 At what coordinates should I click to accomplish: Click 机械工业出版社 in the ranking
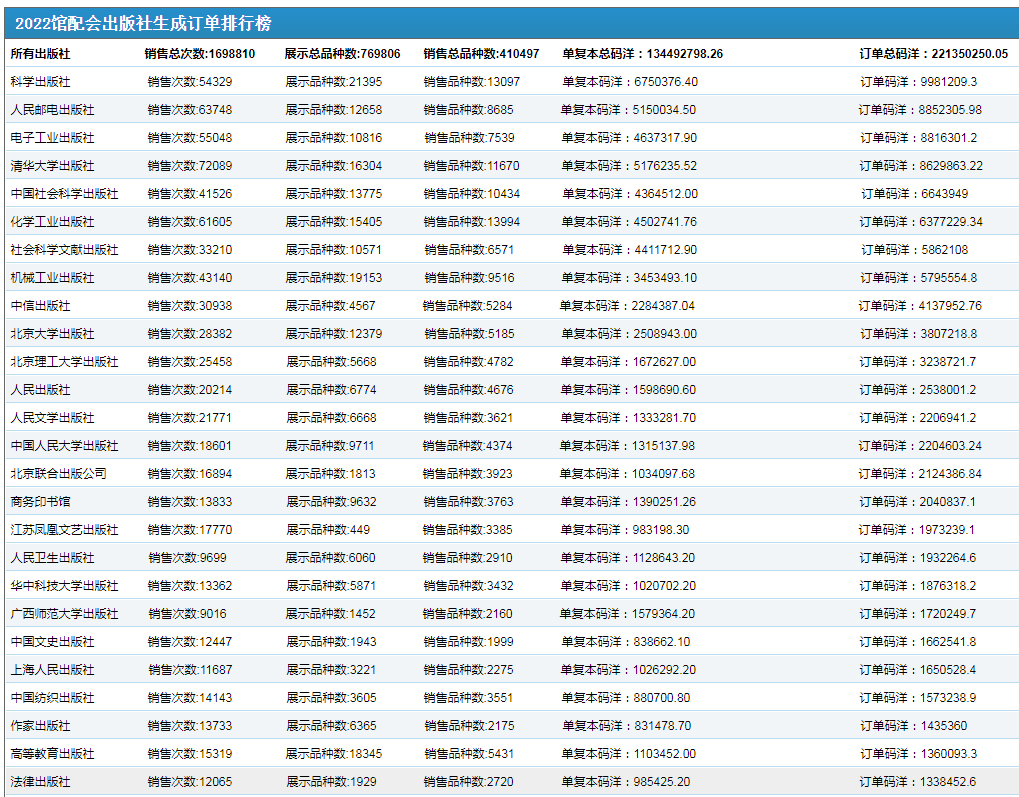tap(52, 278)
